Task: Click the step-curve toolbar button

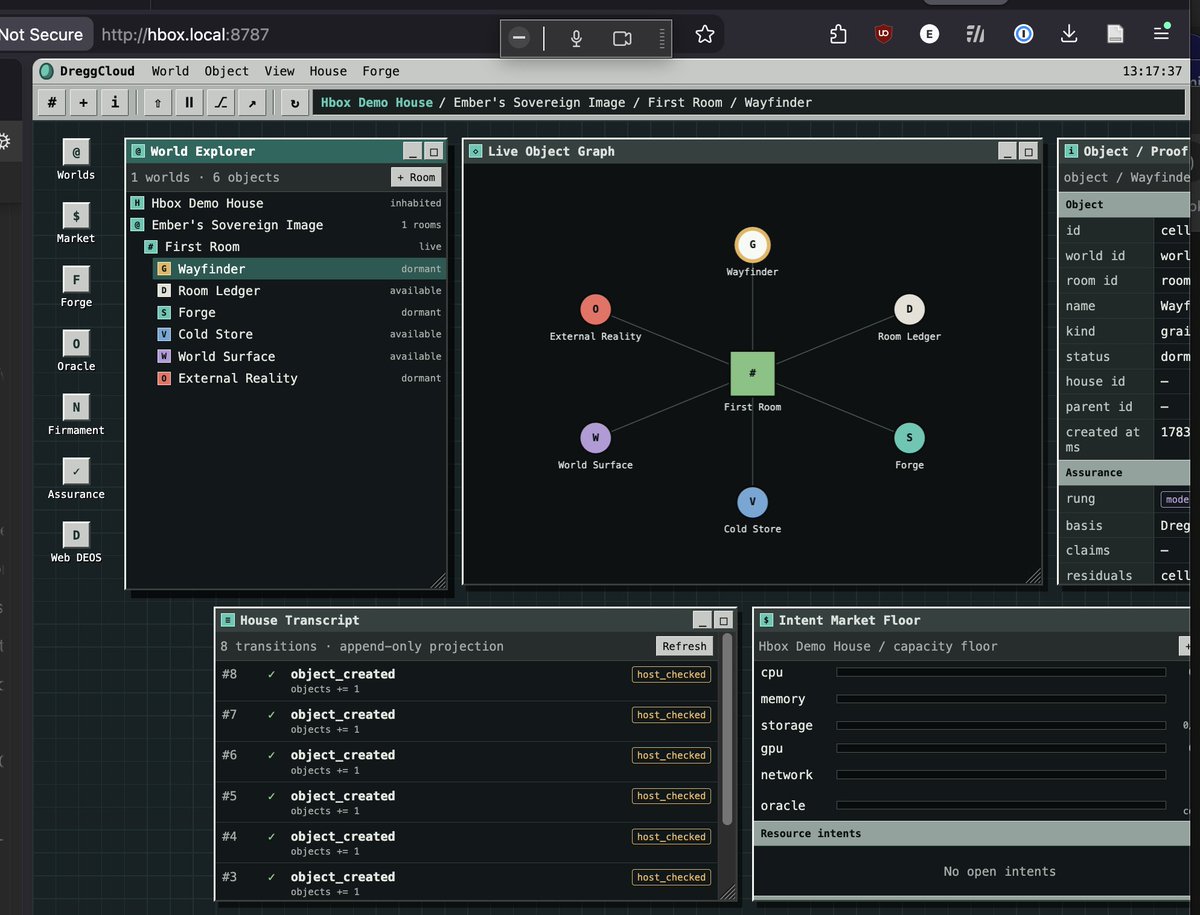Action: (x=220, y=102)
